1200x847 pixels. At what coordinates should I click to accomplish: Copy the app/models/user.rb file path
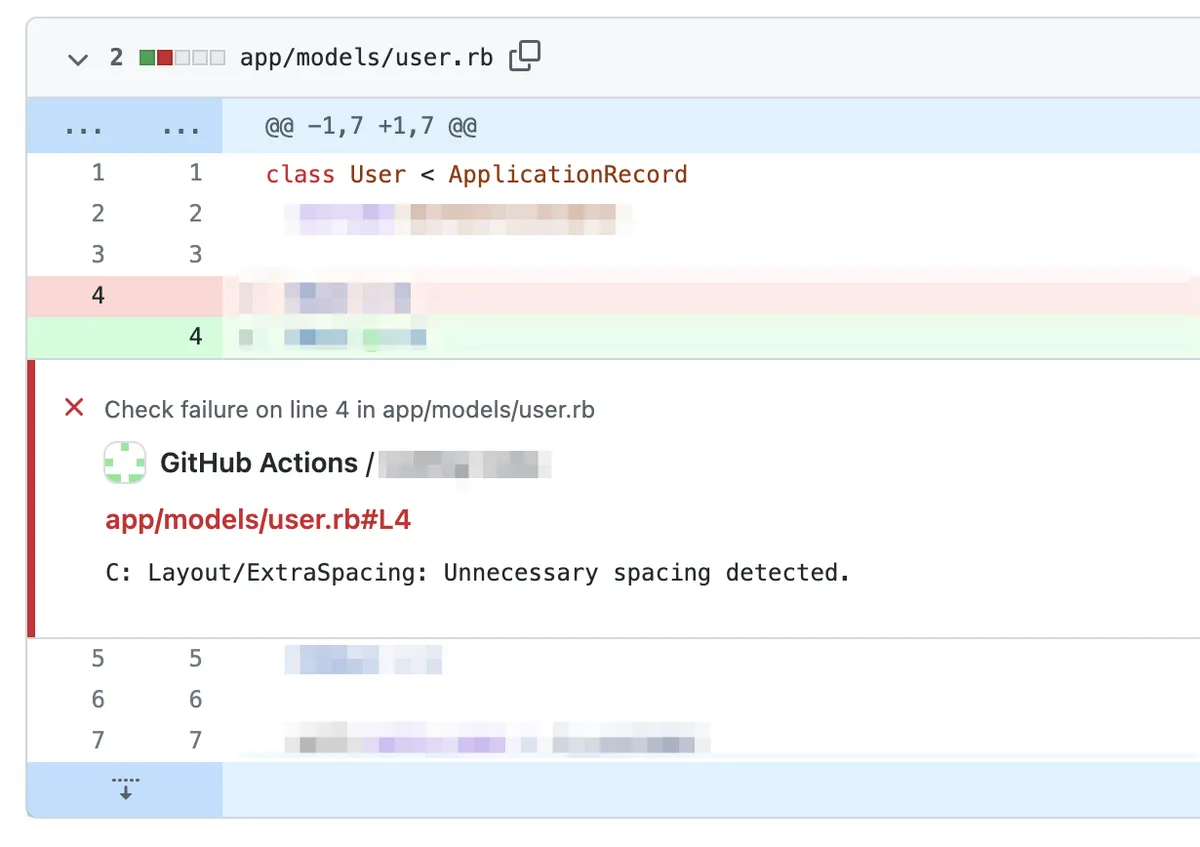[x=524, y=57]
